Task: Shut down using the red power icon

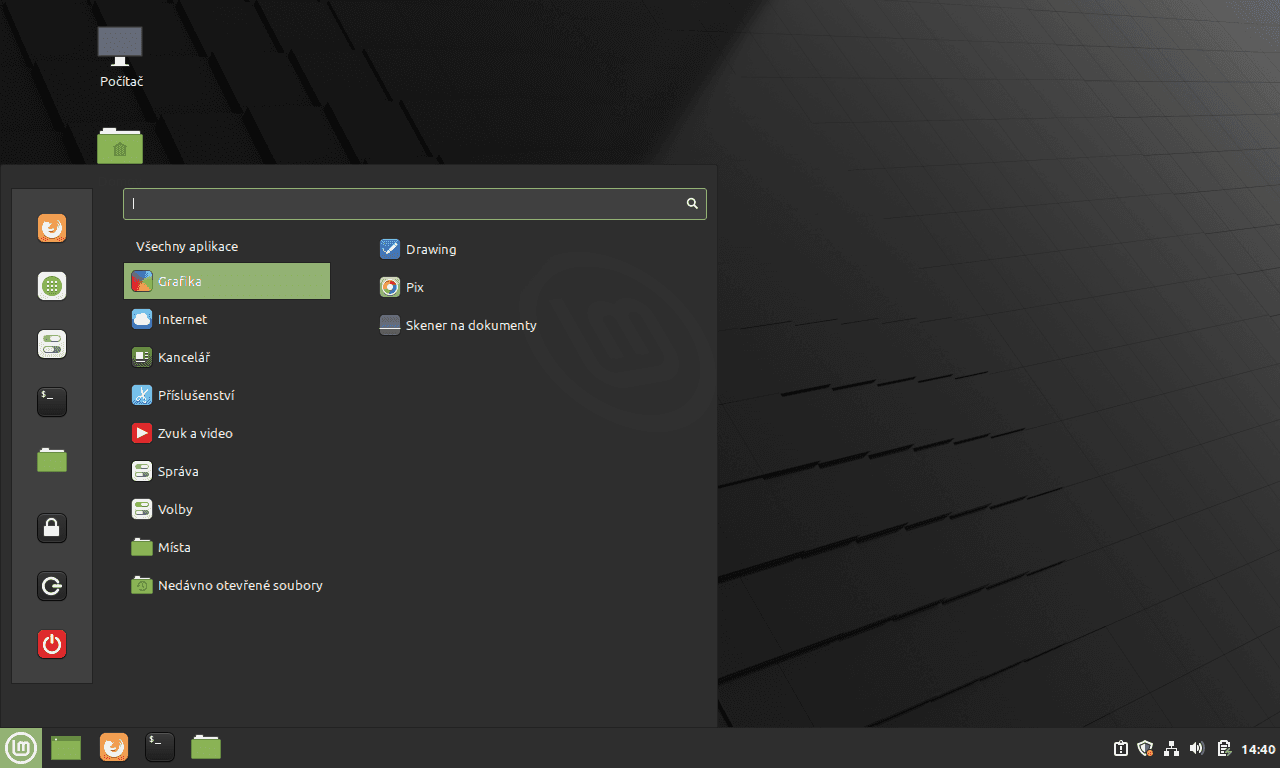Action: click(51, 644)
